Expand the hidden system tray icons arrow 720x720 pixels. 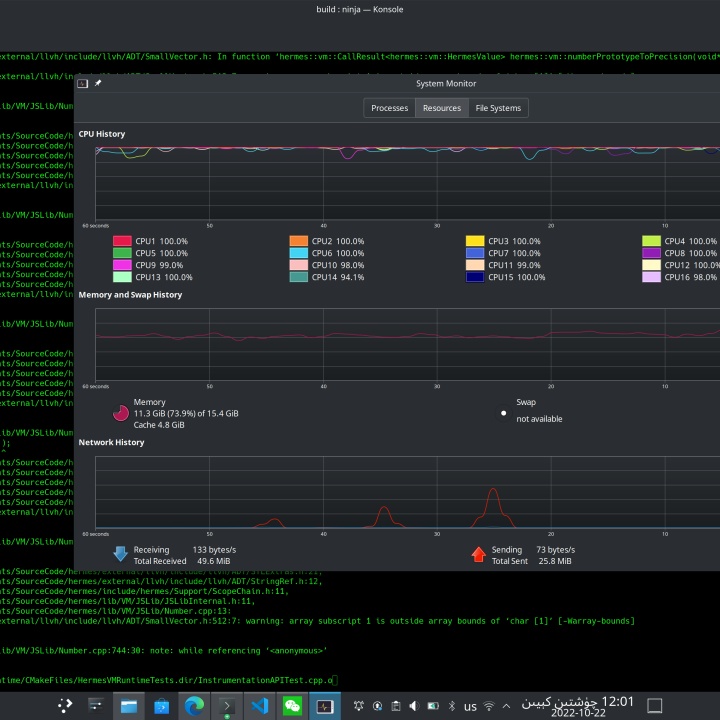coord(506,706)
